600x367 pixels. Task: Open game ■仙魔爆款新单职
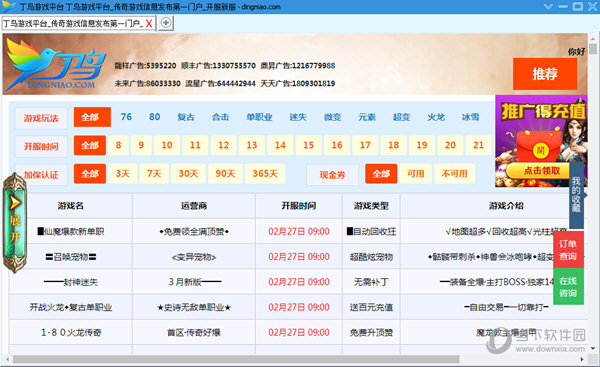tap(71, 232)
